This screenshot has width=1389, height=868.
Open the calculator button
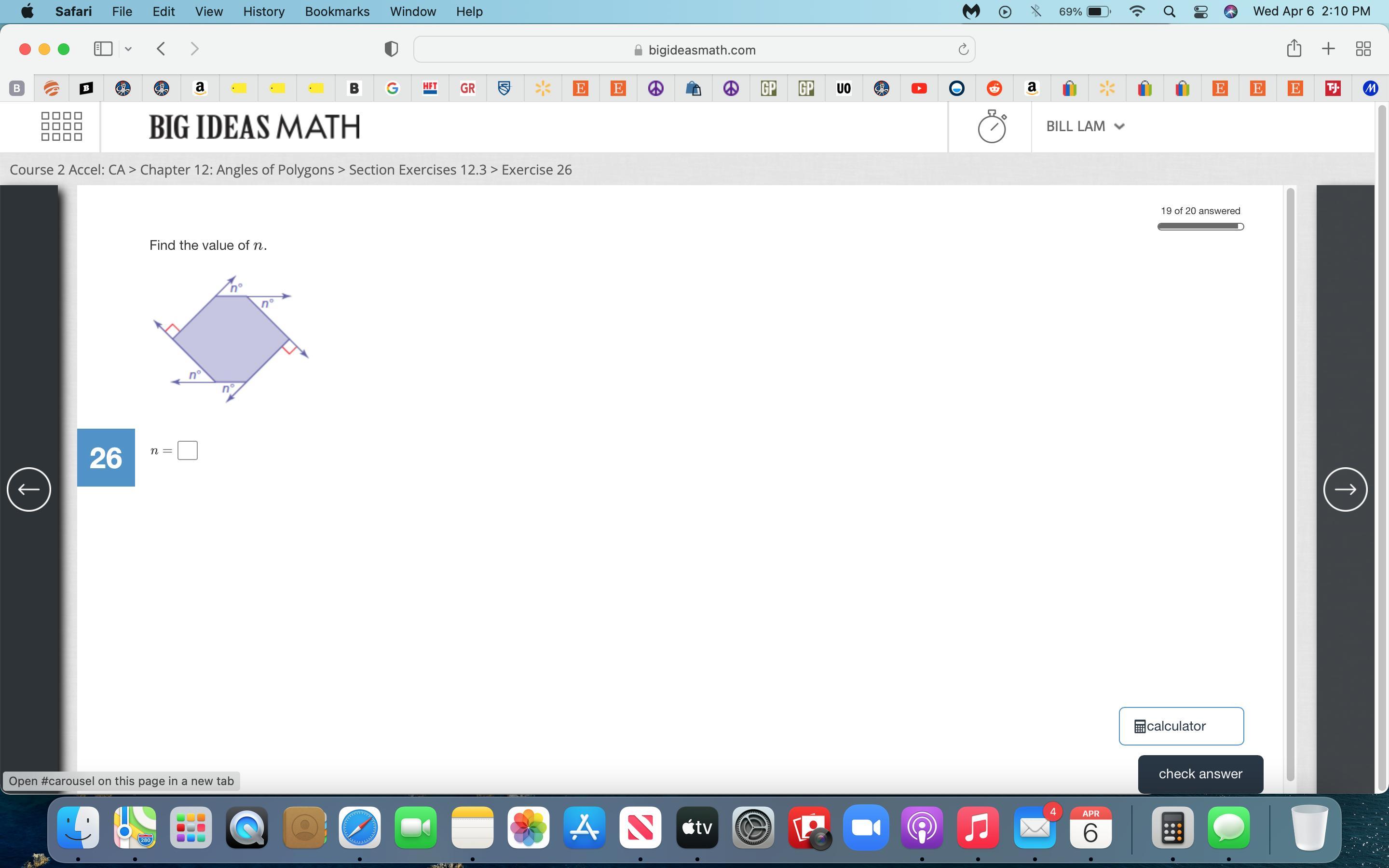1181,726
